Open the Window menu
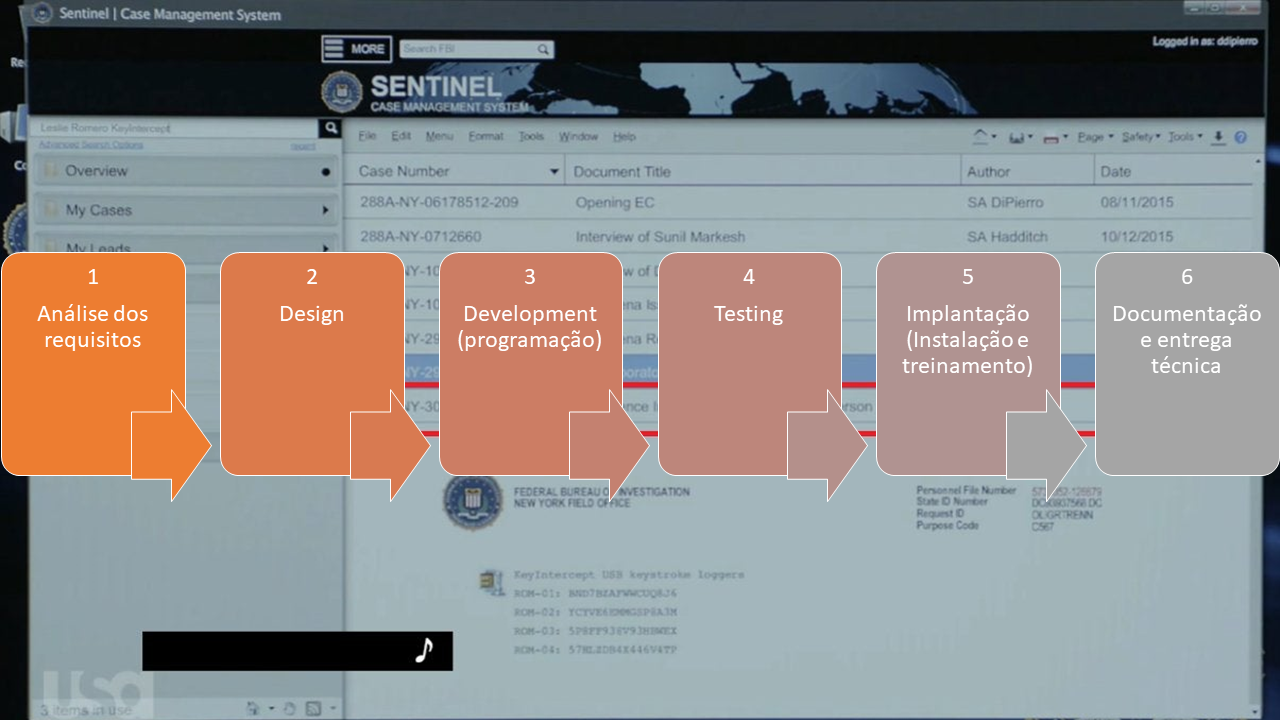The height and width of the screenshot is (720, 1280). coord(578,137)
